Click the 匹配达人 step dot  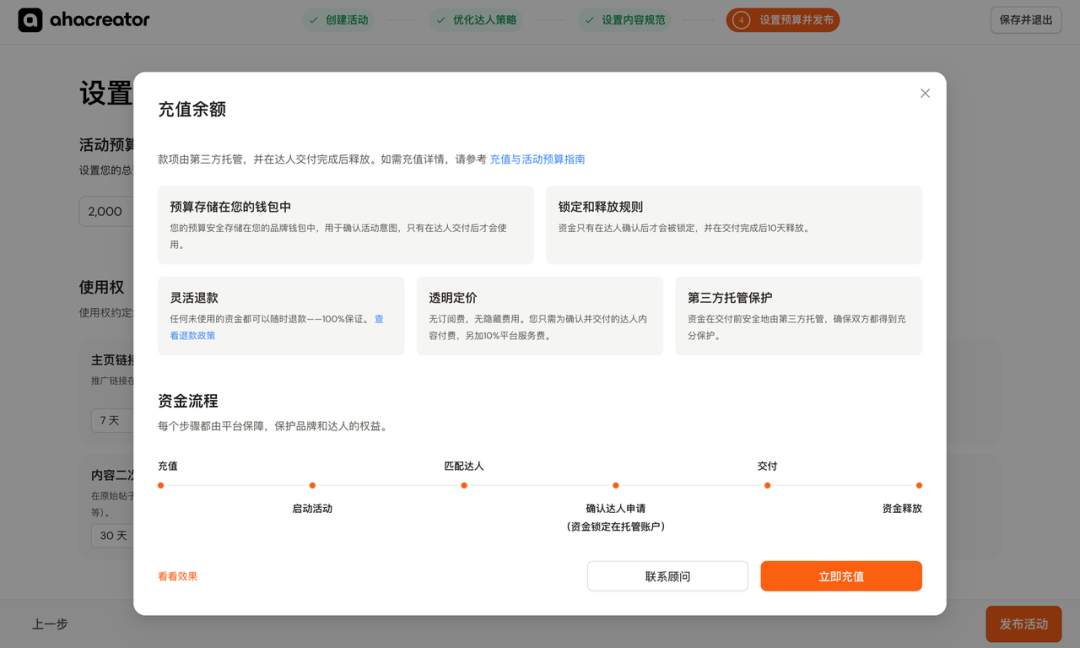pos(464,485)
